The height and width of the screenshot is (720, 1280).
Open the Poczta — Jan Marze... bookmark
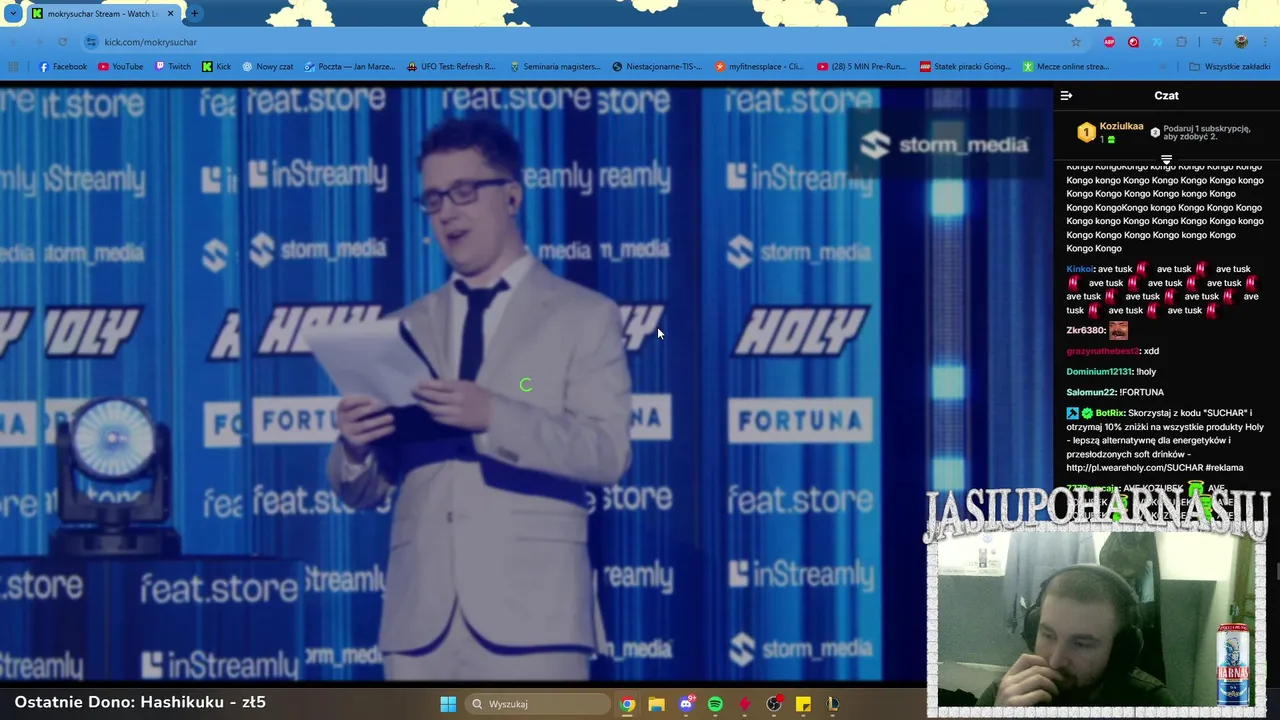[x=349, y=67]
